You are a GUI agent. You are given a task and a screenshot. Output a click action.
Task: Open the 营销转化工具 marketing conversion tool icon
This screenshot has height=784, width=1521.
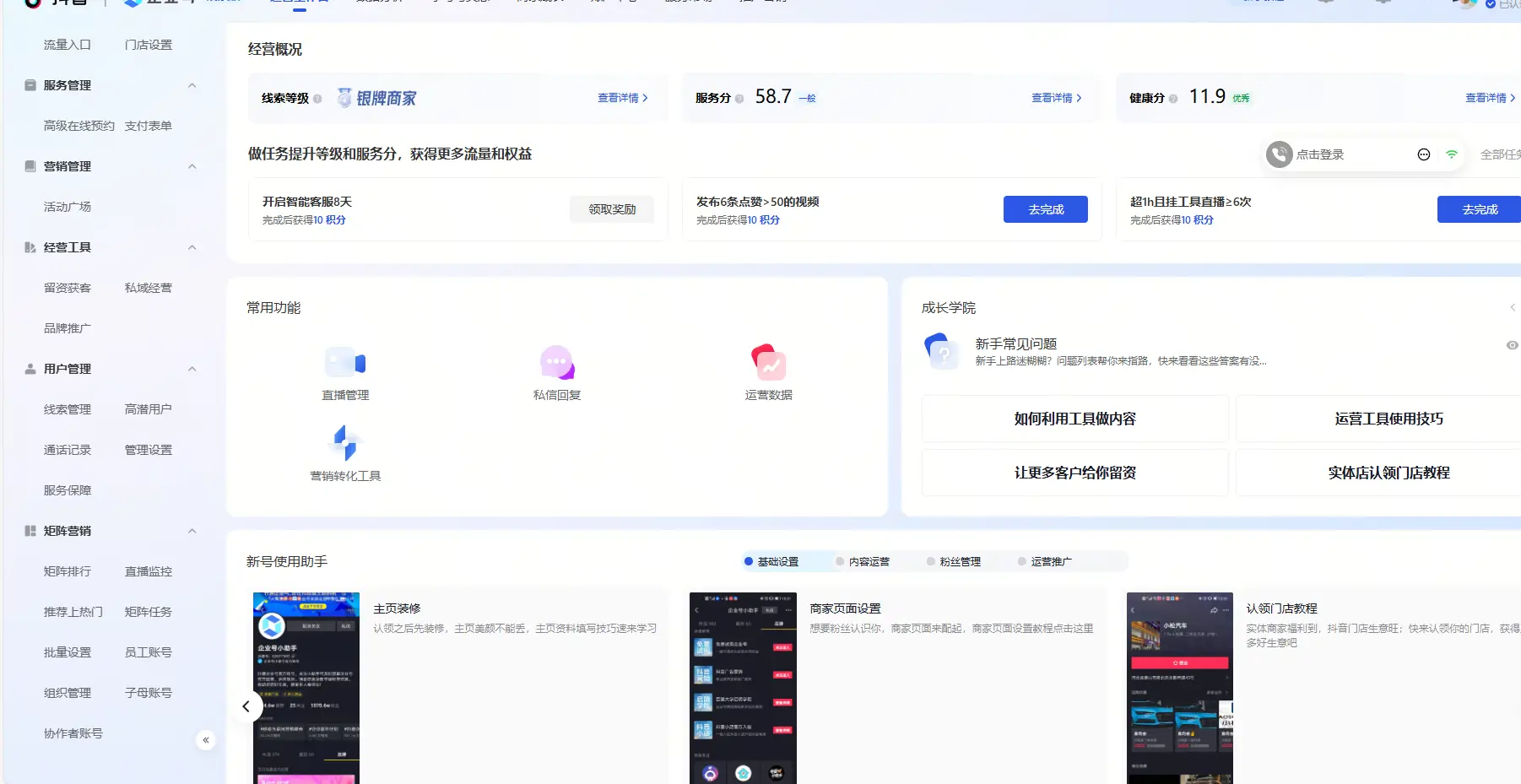tap(345, 443)
